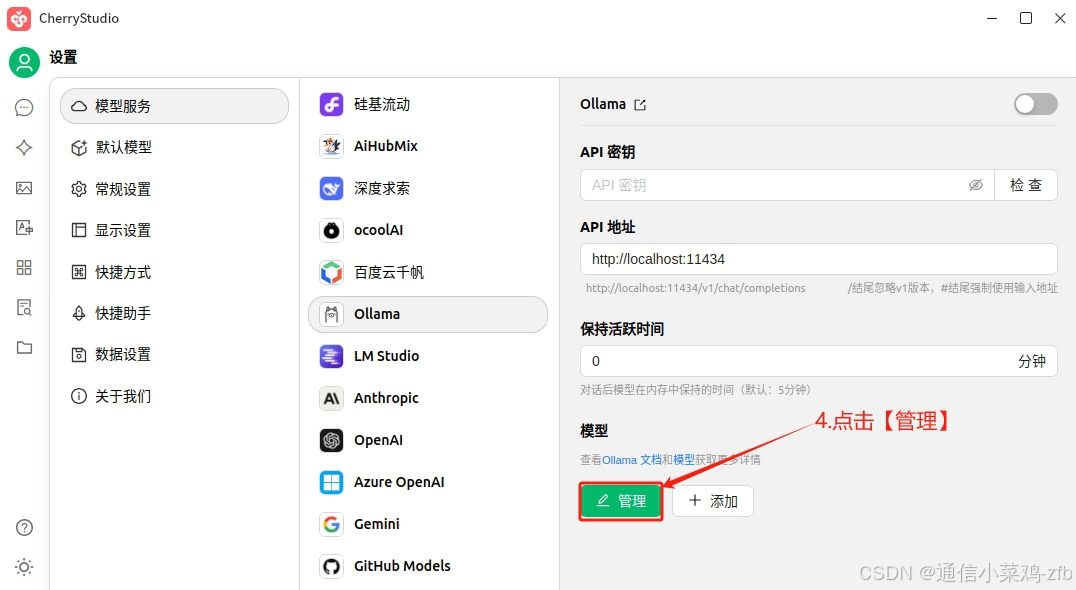Open Ollama external link icon

pos(640,105)
